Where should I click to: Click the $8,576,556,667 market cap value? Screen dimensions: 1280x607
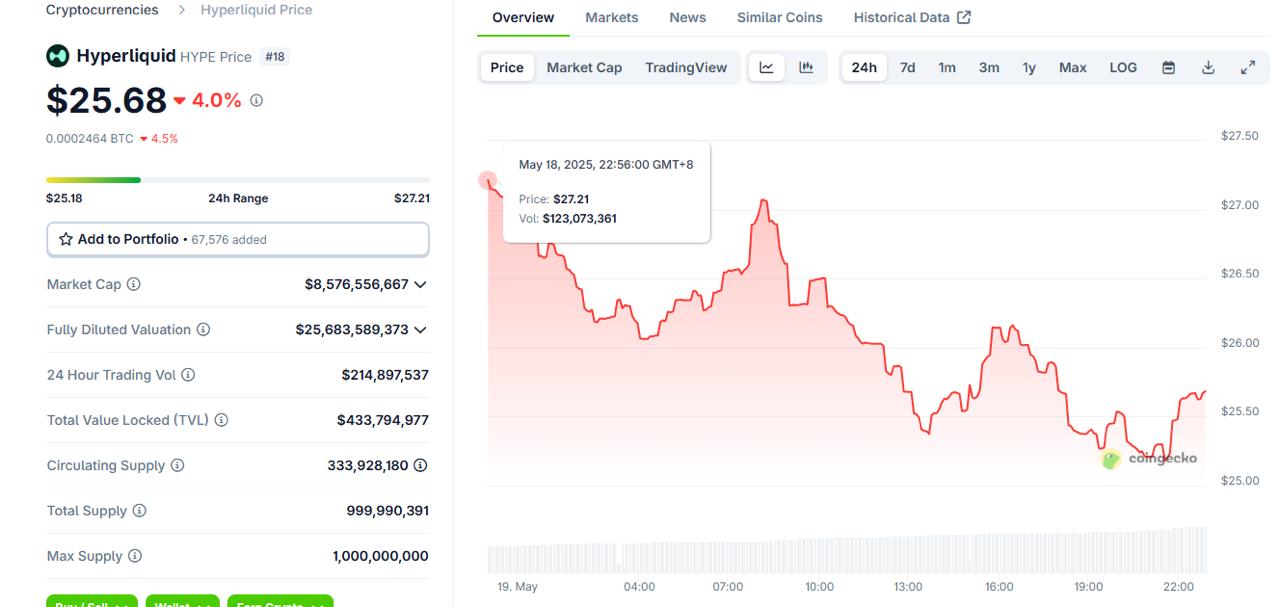pyautogui.click(x=357, y=284)
